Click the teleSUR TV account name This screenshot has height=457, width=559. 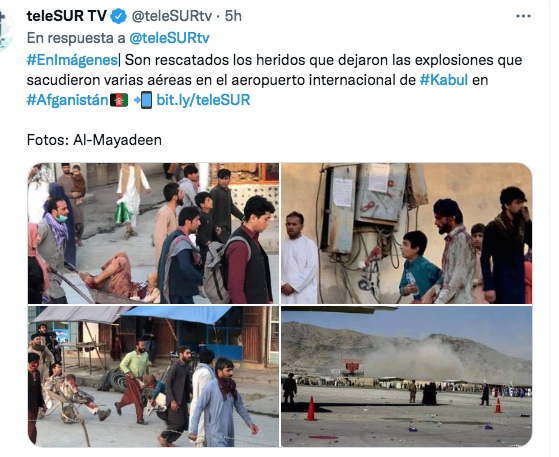pos(67,16)
